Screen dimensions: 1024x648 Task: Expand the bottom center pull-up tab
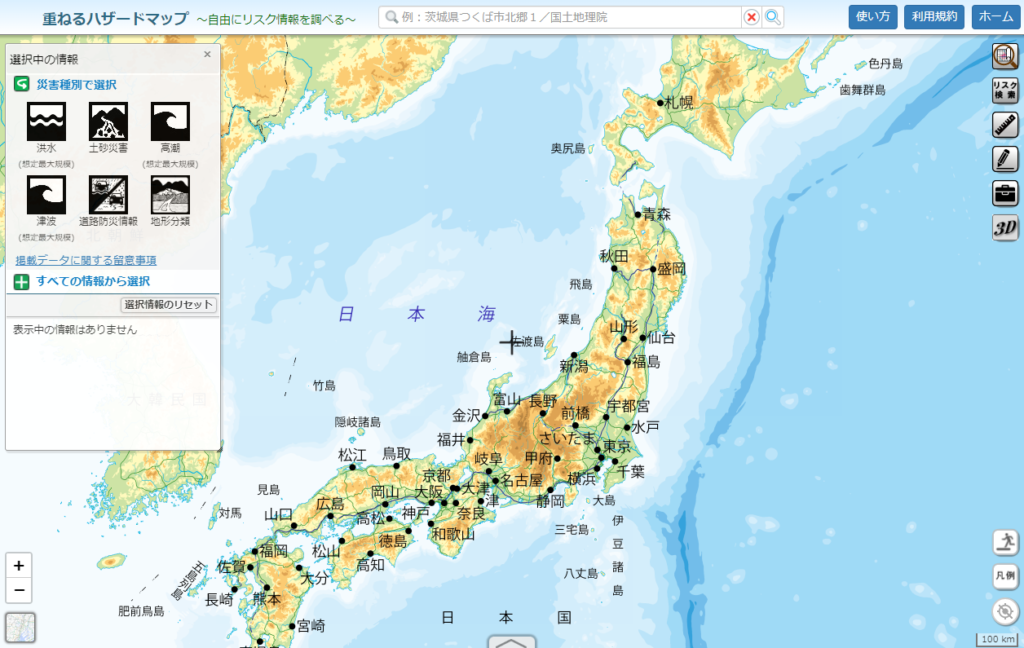point(511,641)
